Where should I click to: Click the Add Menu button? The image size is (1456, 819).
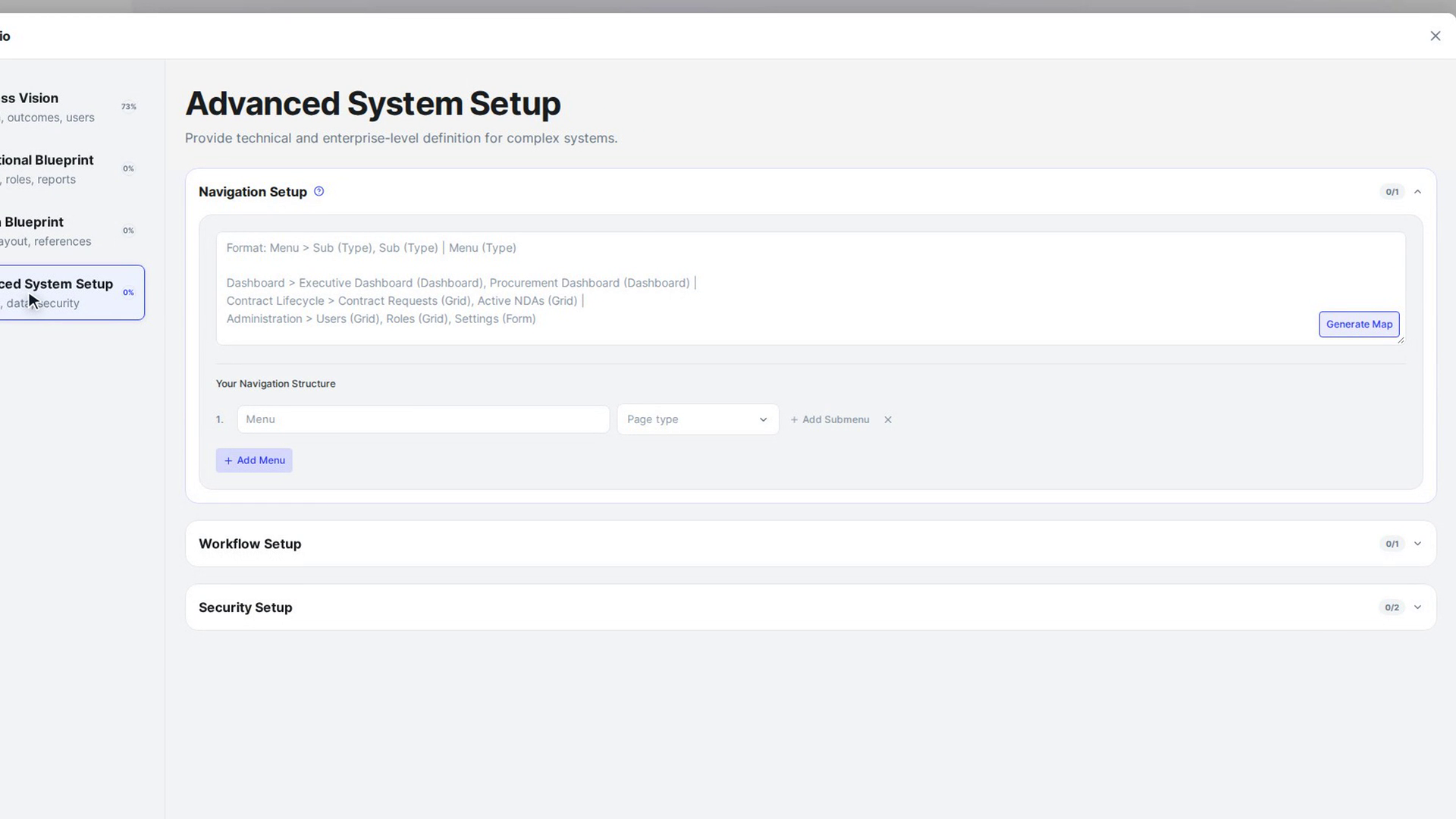[254, 460]
